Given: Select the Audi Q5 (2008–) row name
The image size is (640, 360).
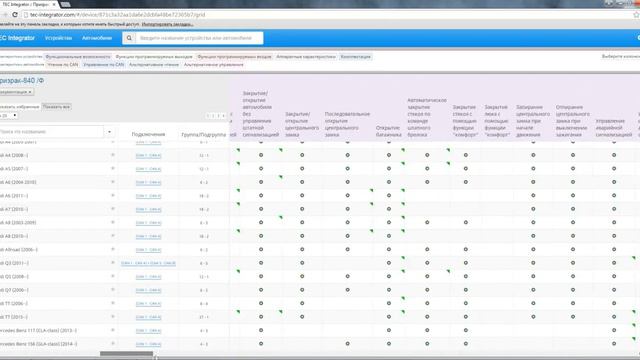Looking at the screenshot, I should (x=14, y=276).
